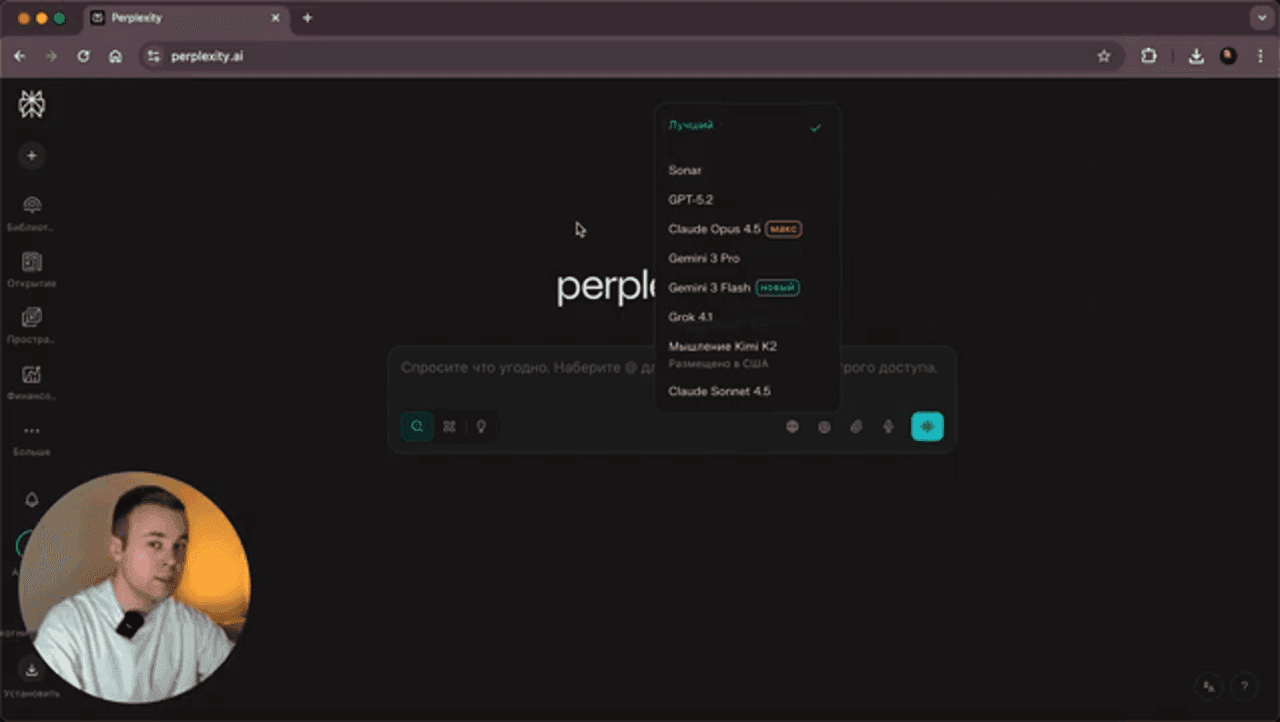This screenshot has height=722, width=1280.
Task: Choose the Gemini 3 Pro model
Action: [746, 258]
